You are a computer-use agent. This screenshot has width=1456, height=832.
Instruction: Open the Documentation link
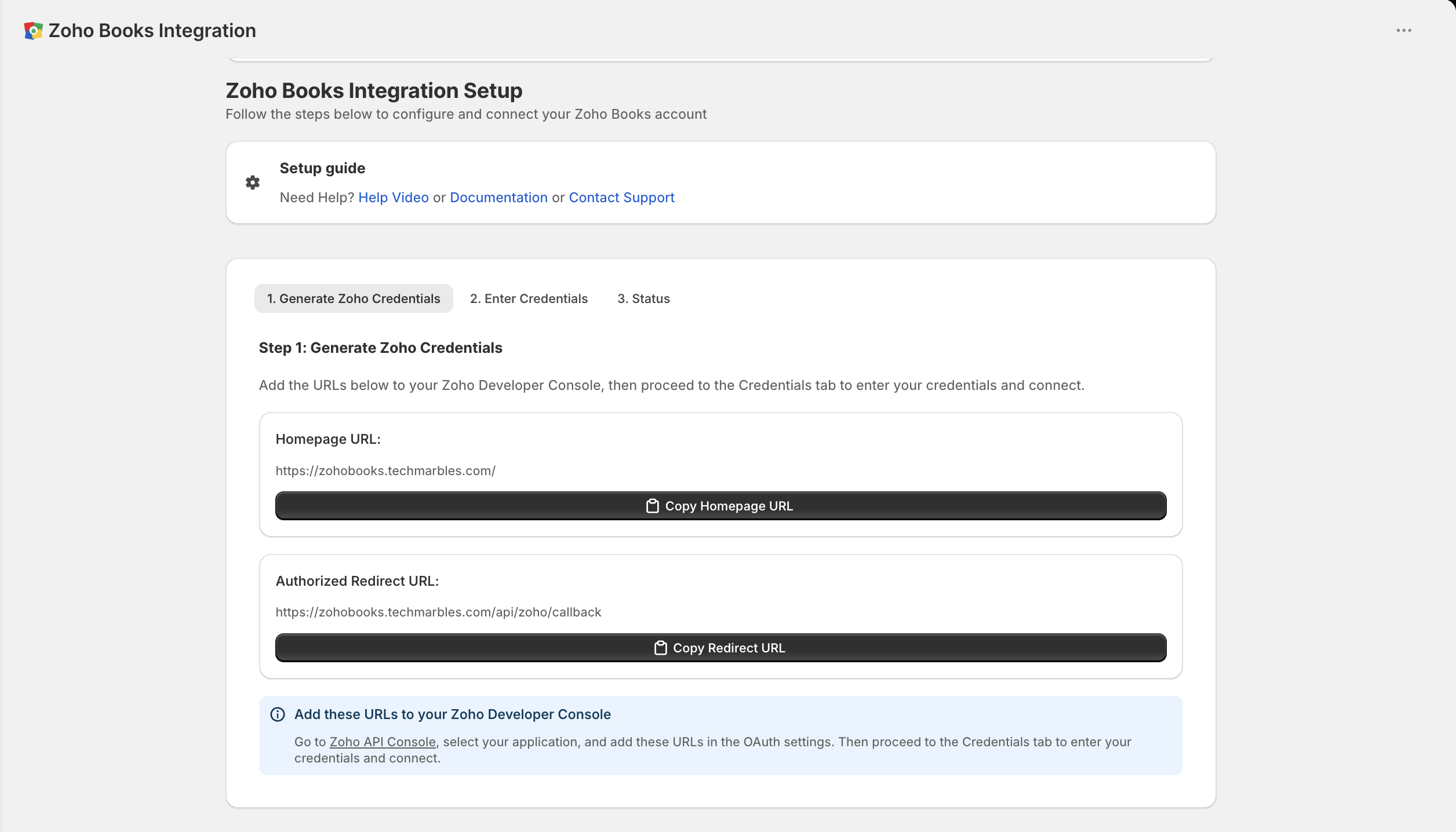click(x=498, y=198)
